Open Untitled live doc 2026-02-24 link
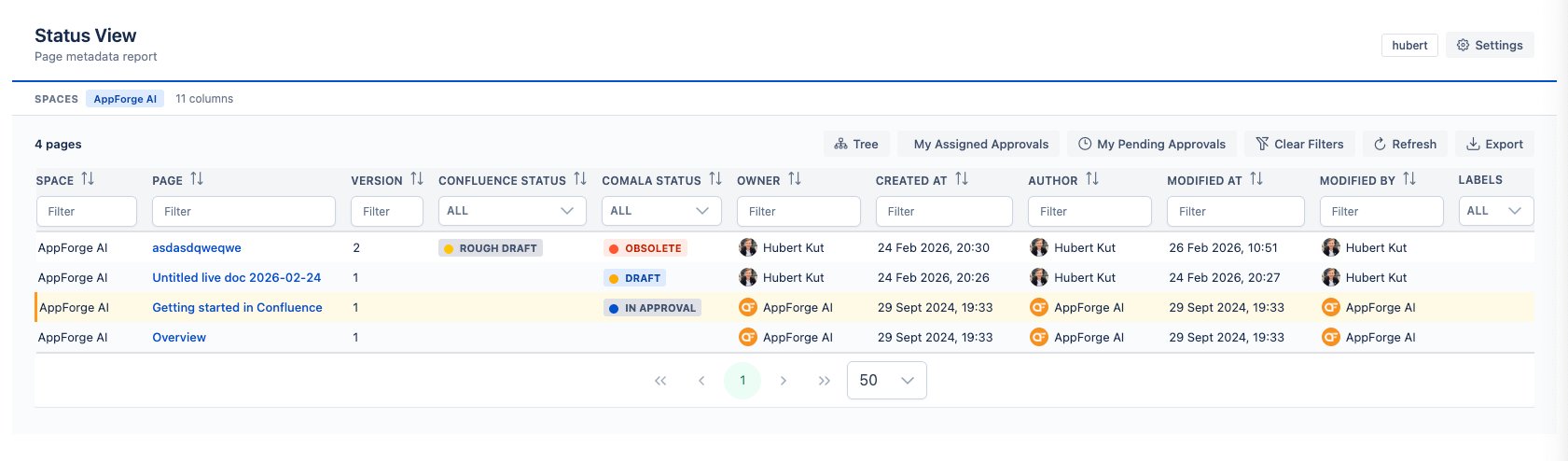This screenshot has height=461, width=1568. (237, 277)
